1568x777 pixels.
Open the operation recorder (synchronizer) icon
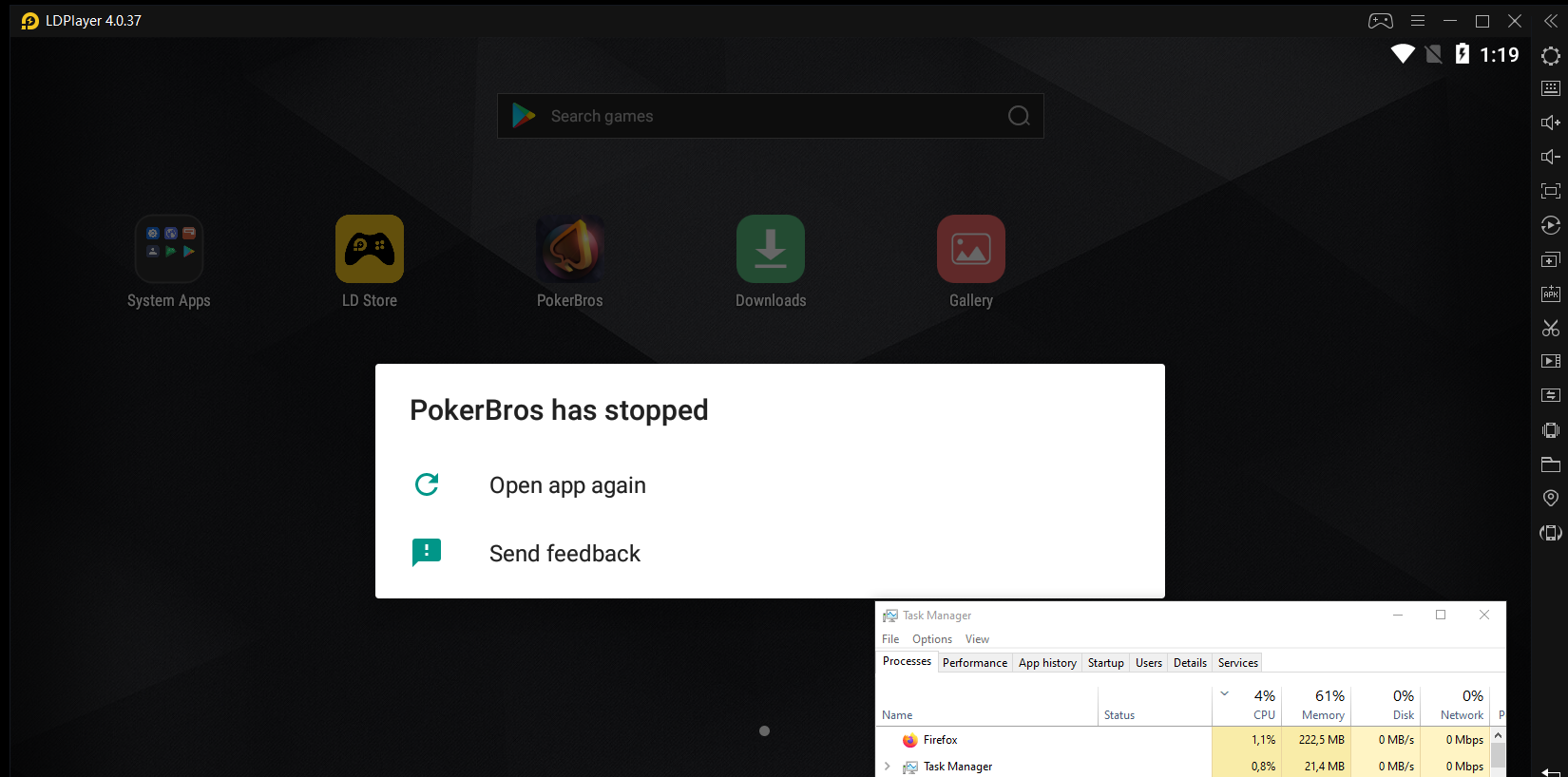(1550, 225)
